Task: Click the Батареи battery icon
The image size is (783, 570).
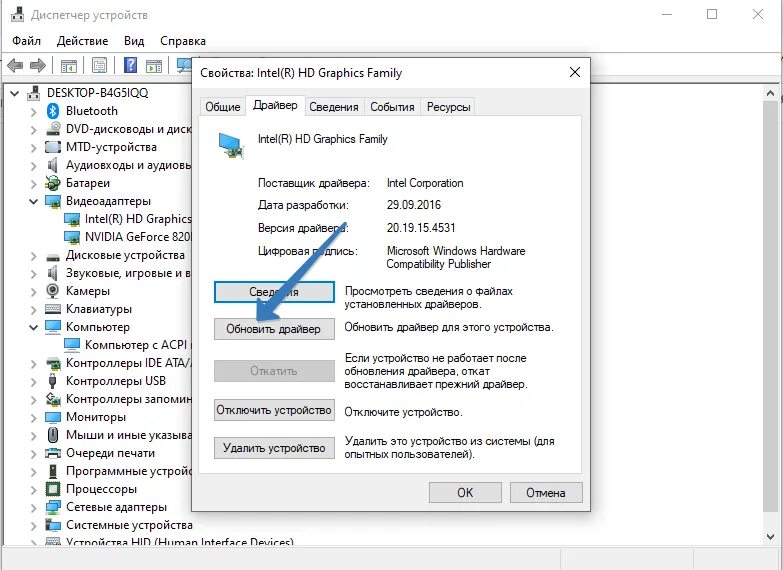Action: click(x=53, y=183)
